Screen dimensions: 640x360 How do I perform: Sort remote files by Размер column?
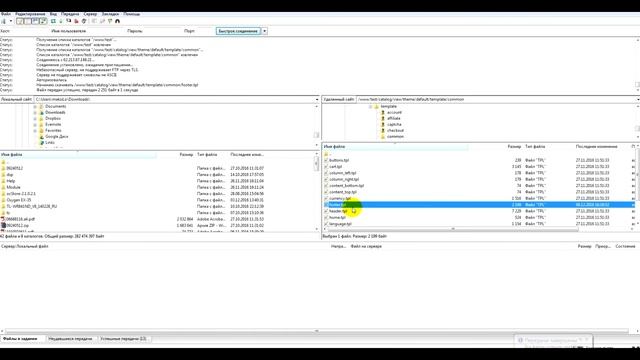tap(514, 147)
